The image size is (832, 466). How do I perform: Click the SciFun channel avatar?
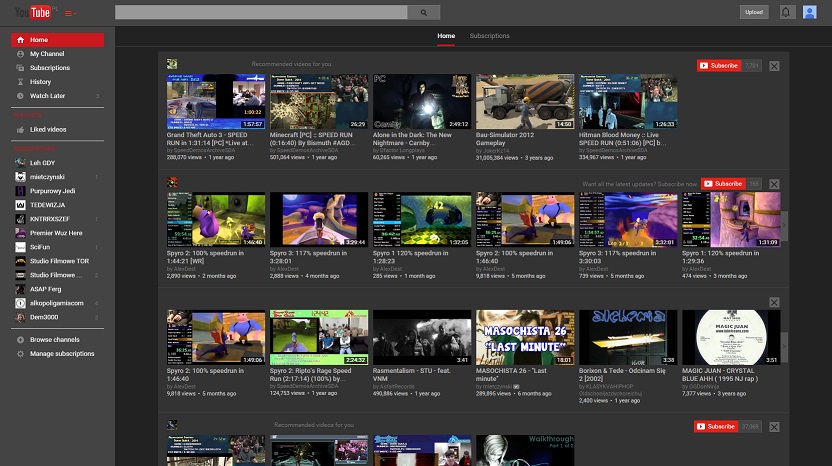click(x=20, y=247)
